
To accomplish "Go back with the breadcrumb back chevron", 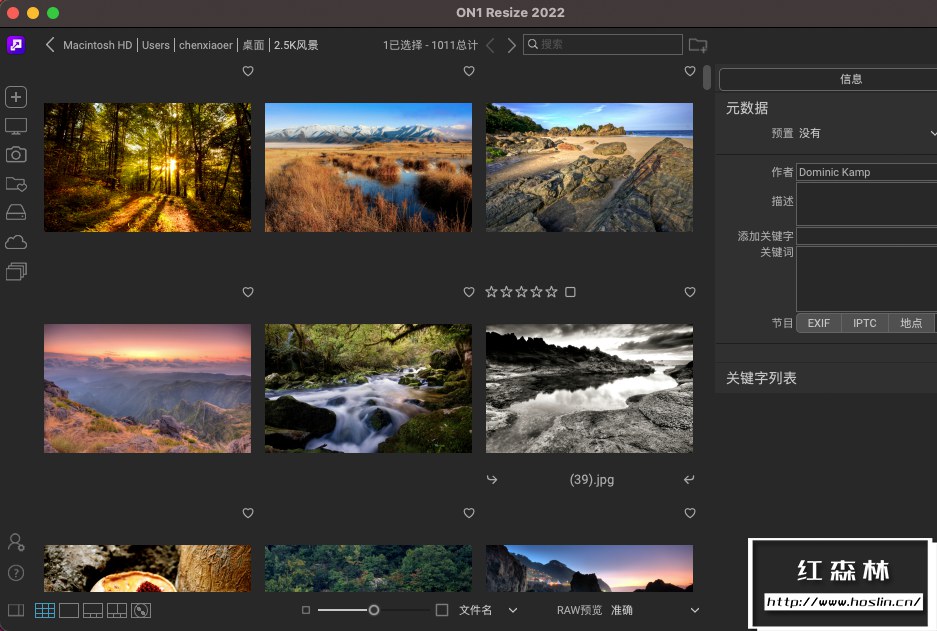I will coord(50,45).
